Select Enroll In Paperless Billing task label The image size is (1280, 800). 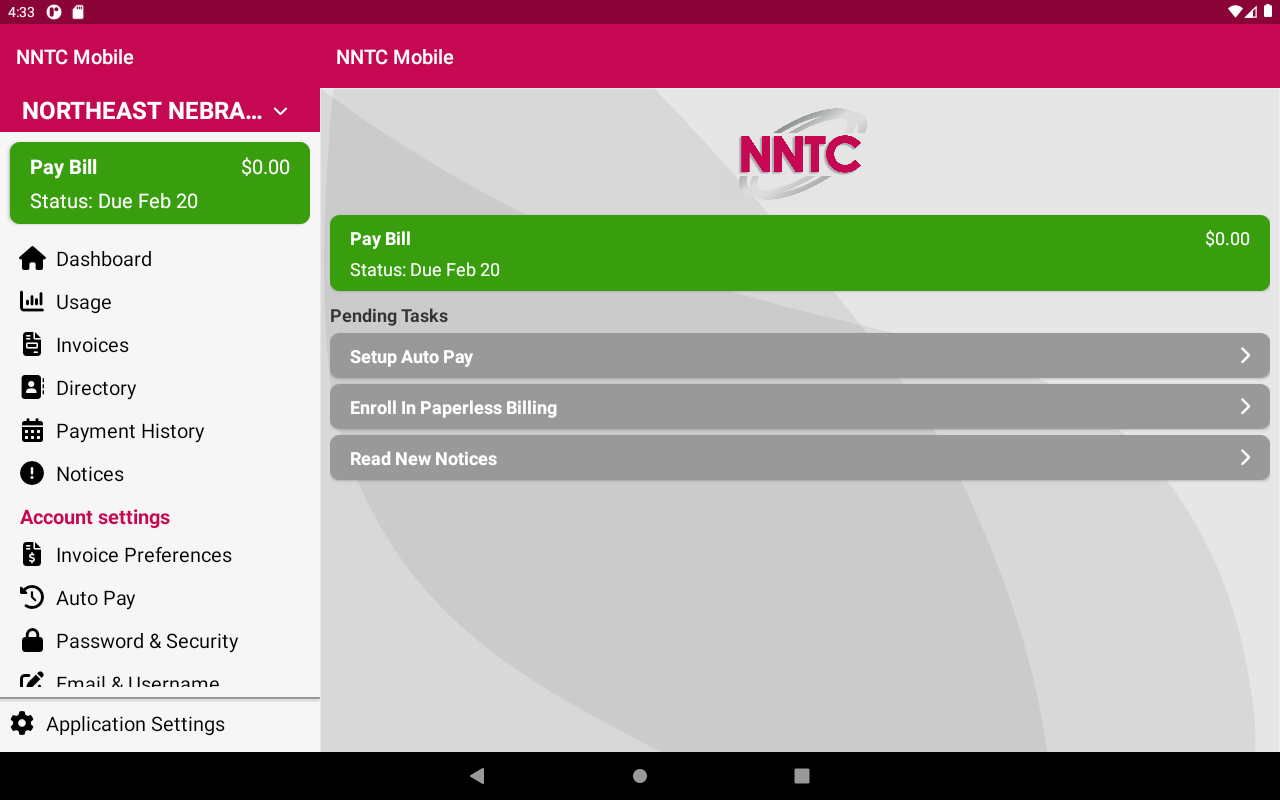point(453,408)
